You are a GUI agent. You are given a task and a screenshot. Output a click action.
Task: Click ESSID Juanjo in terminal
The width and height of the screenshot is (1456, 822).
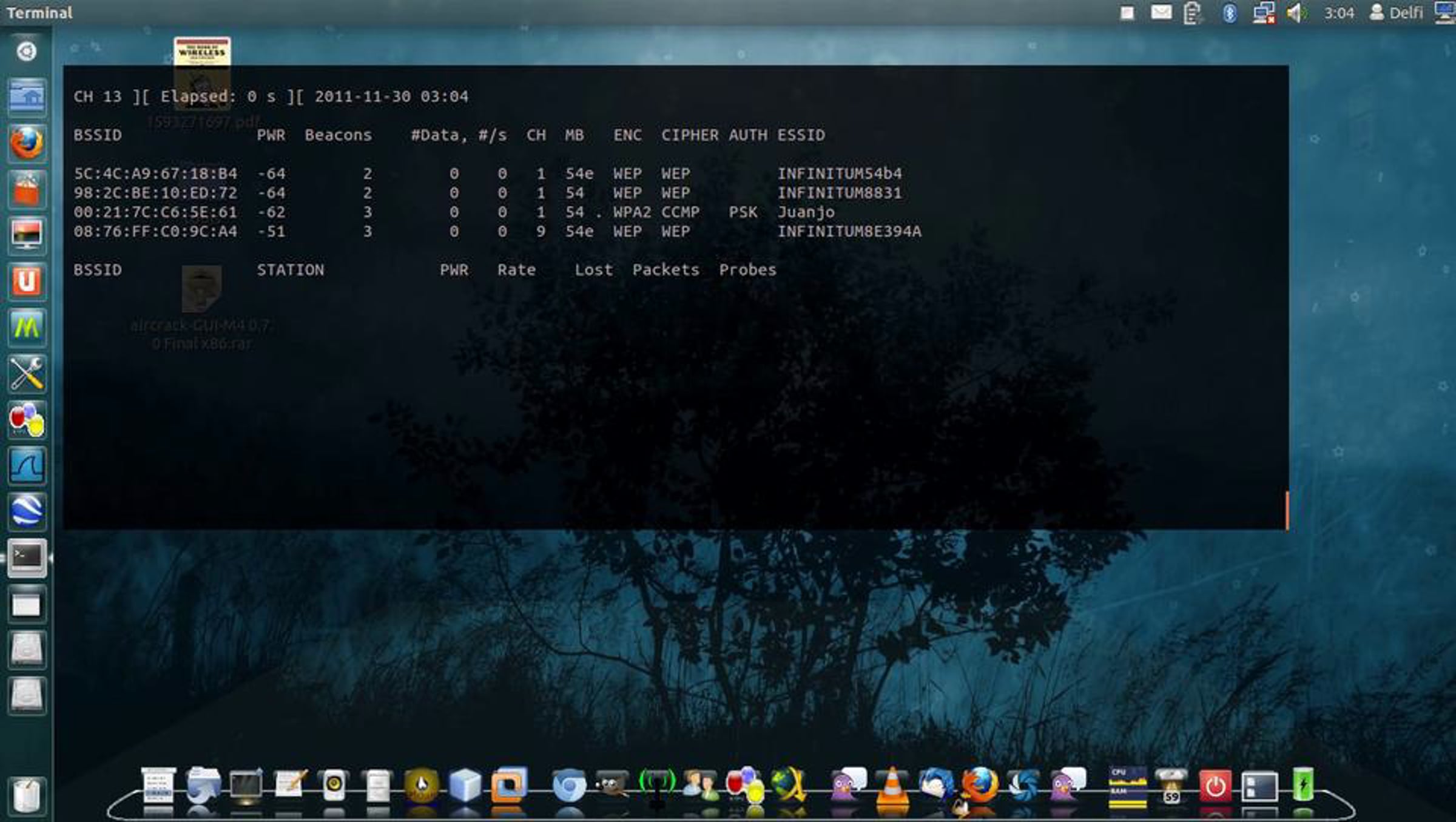point(806,213)
